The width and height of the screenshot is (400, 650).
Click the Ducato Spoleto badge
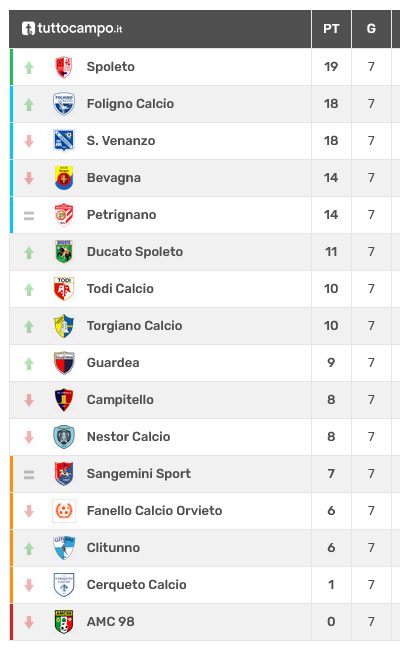click(x=64, y=252)
